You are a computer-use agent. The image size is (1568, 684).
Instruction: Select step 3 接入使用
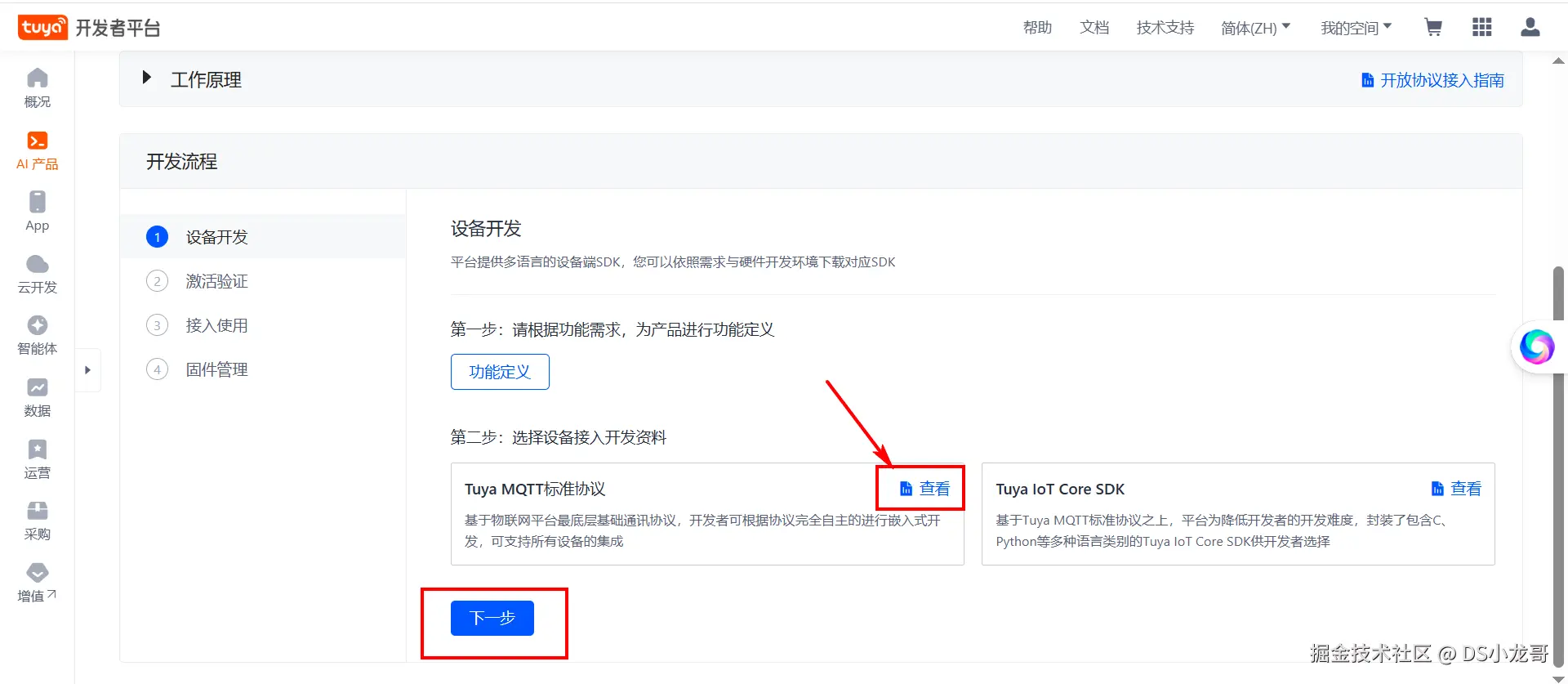point(263,325)
